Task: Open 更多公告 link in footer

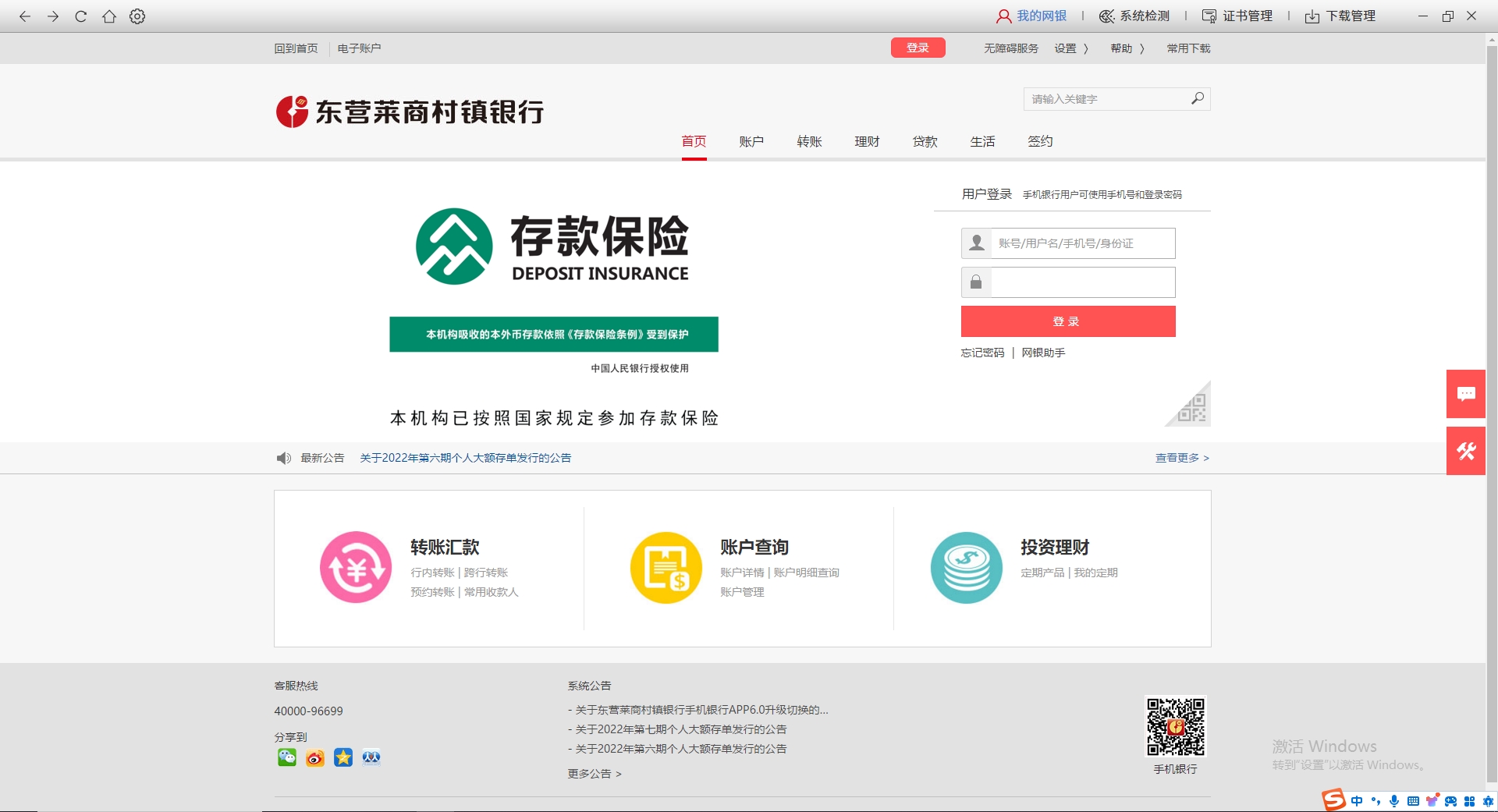Action: pyautogui.click(x=595, y=774)
